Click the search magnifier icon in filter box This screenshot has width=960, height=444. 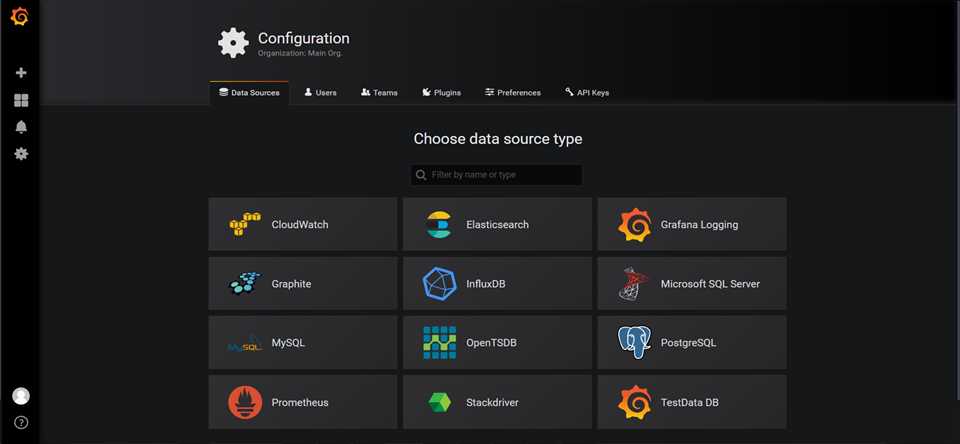(421, 175)
